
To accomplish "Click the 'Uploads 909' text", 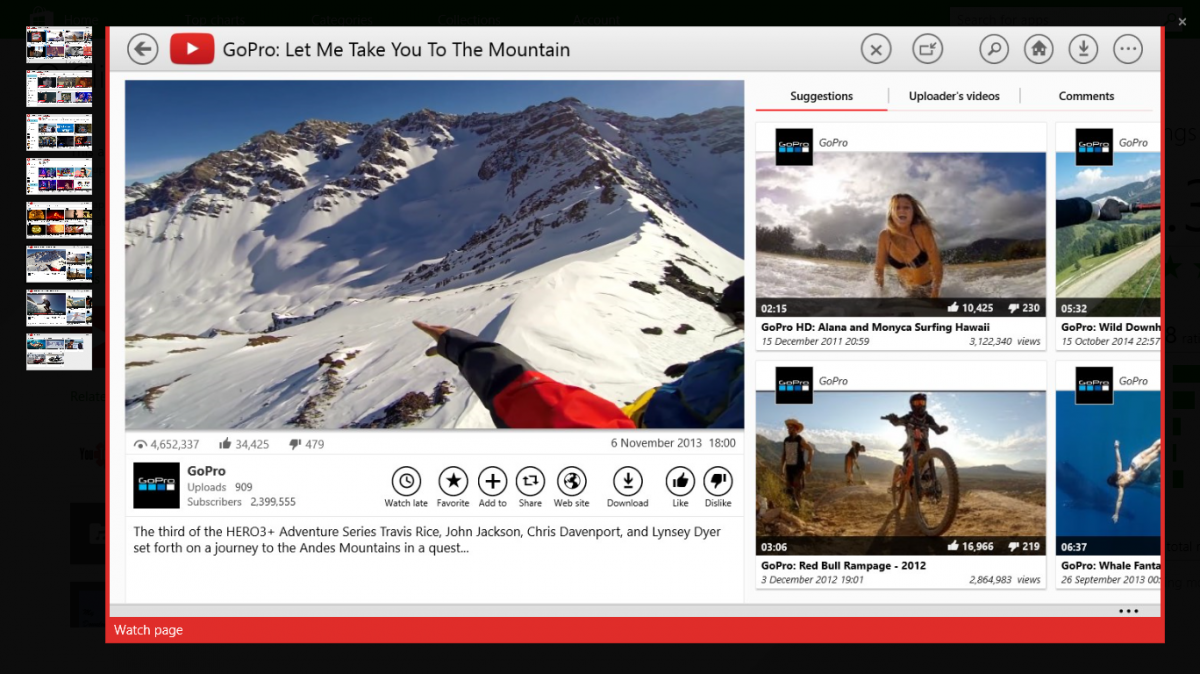I will pos(220,487).
